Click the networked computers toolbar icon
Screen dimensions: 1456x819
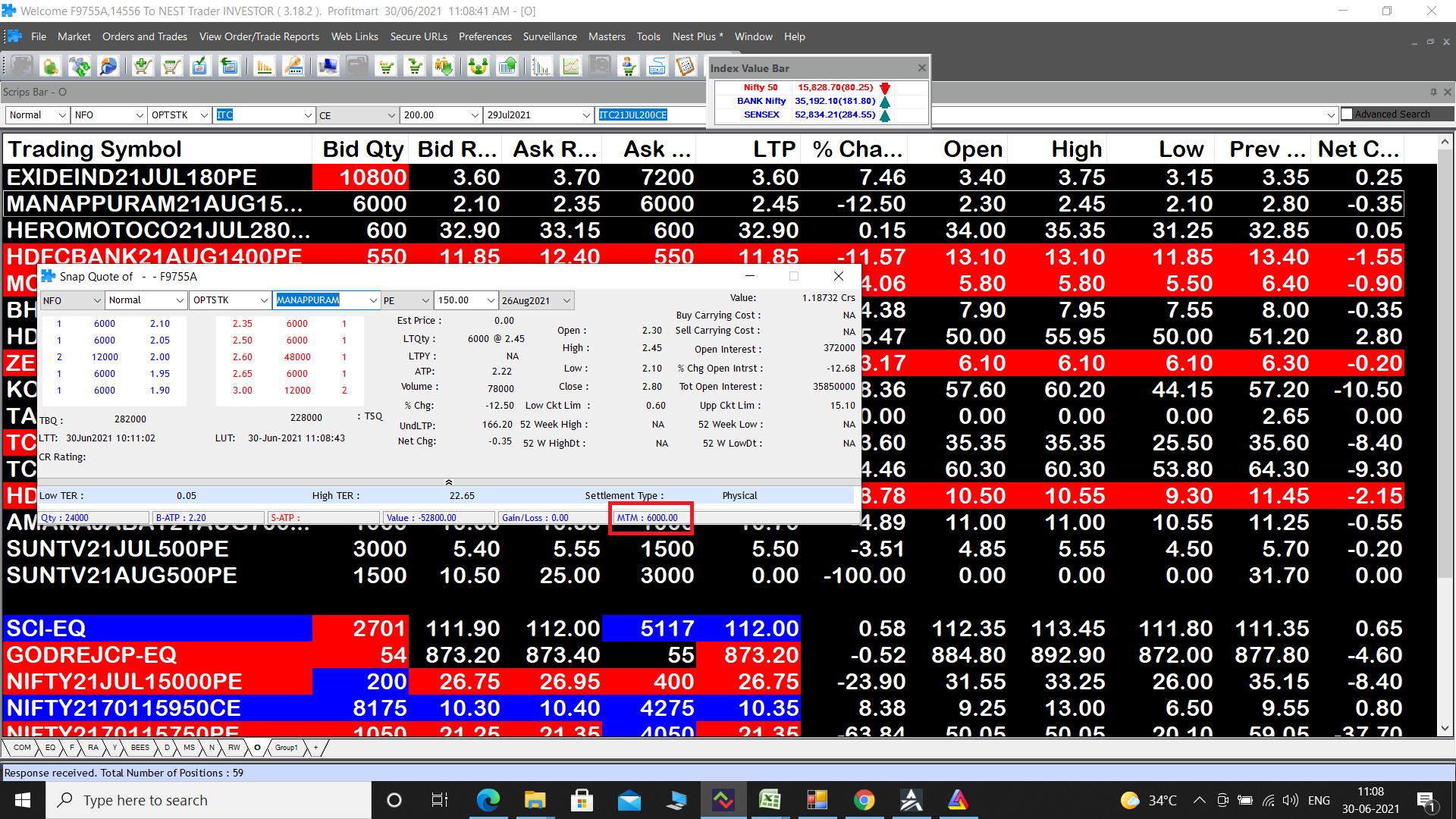pos(328,67)
